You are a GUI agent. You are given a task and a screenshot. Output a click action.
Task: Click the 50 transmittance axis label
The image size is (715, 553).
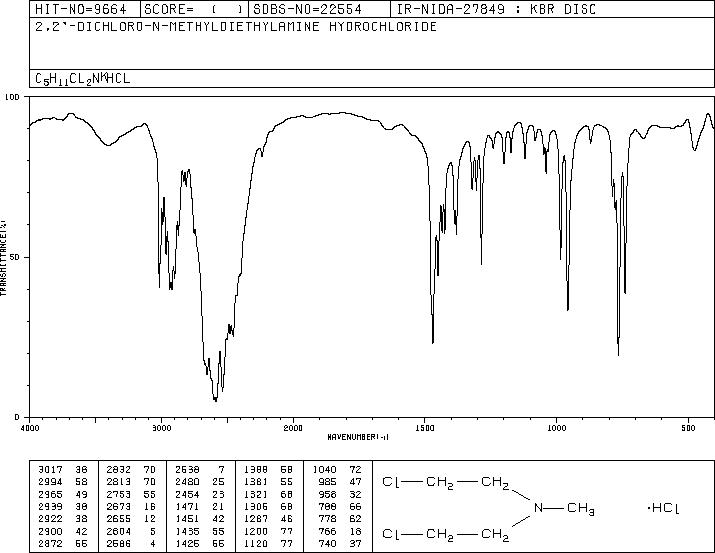[15, 257]
